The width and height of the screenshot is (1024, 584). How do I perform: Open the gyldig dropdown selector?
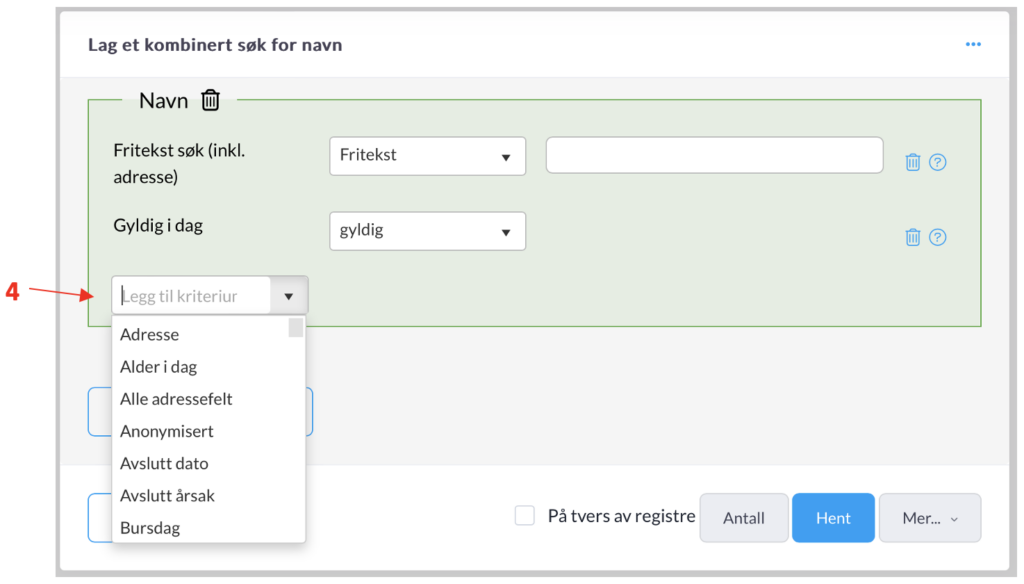pos(427,231)
